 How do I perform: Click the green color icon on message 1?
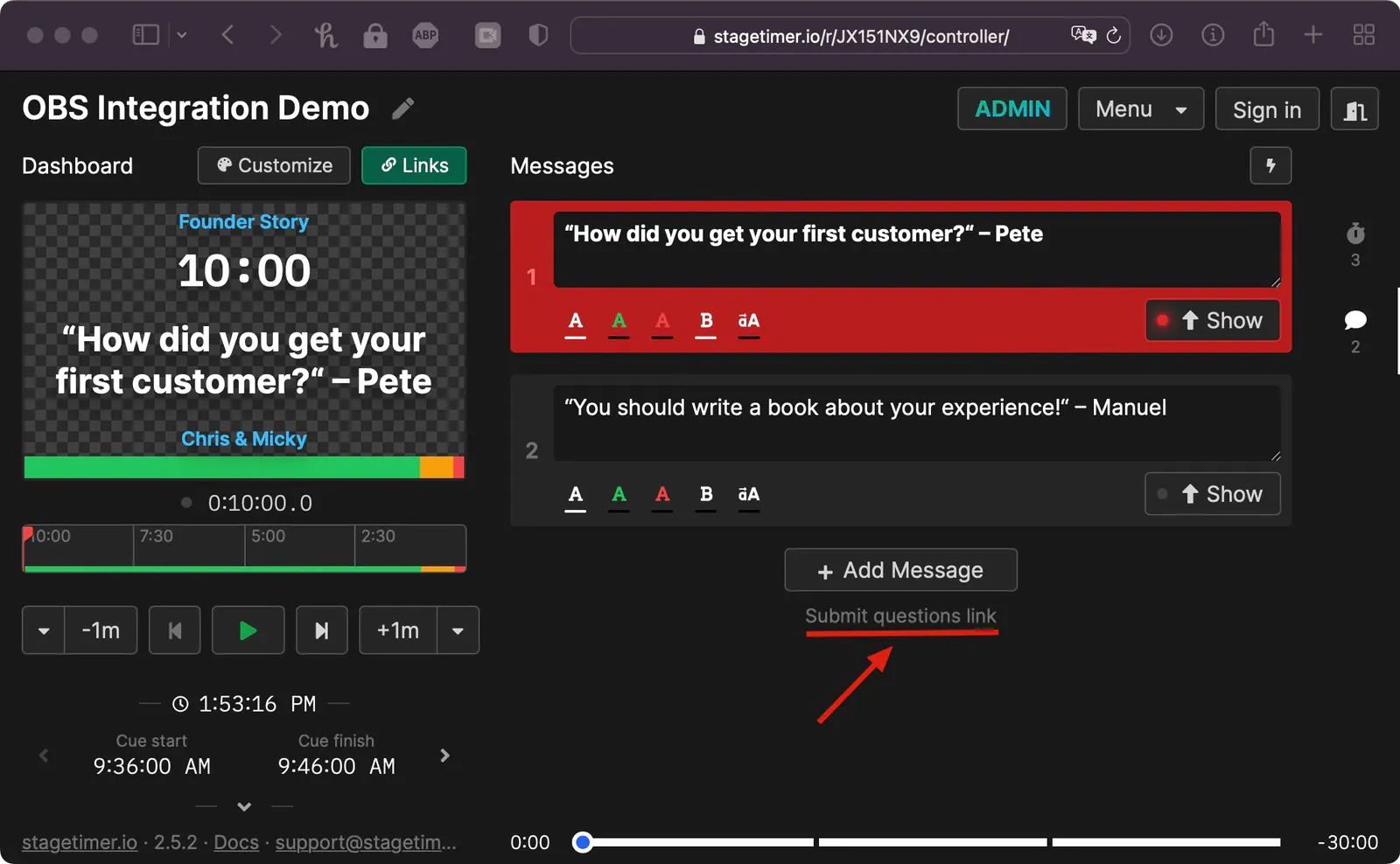pyautogui.click(x=619, y=321)
